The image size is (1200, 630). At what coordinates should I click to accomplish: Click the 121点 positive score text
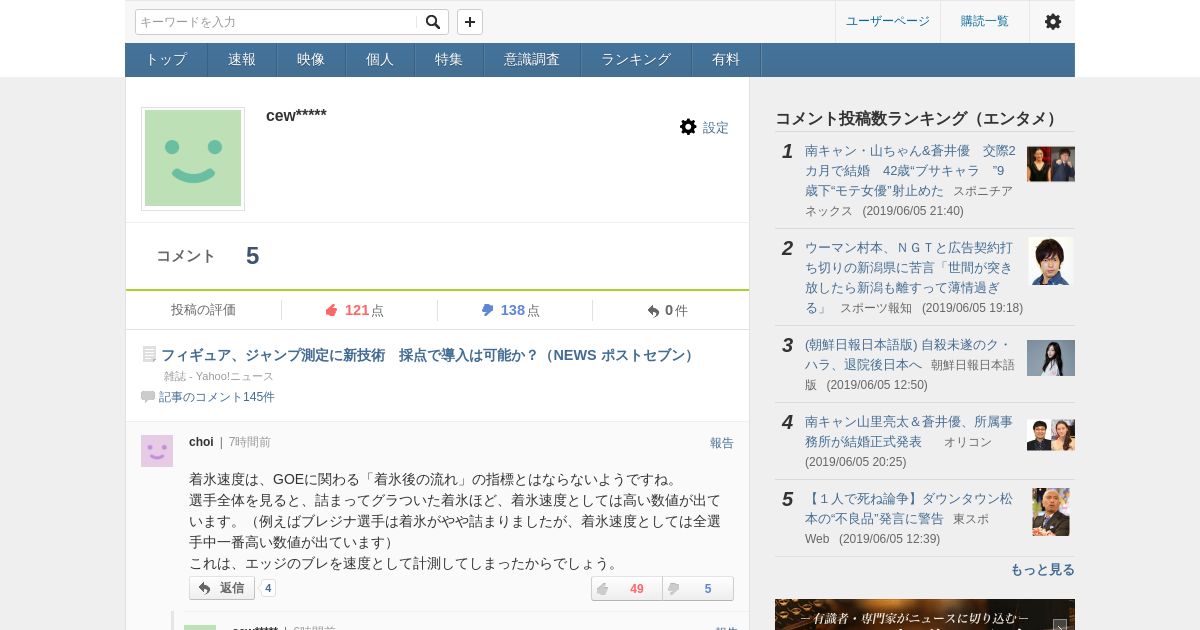pyautogui.click(x=364, y=310)
